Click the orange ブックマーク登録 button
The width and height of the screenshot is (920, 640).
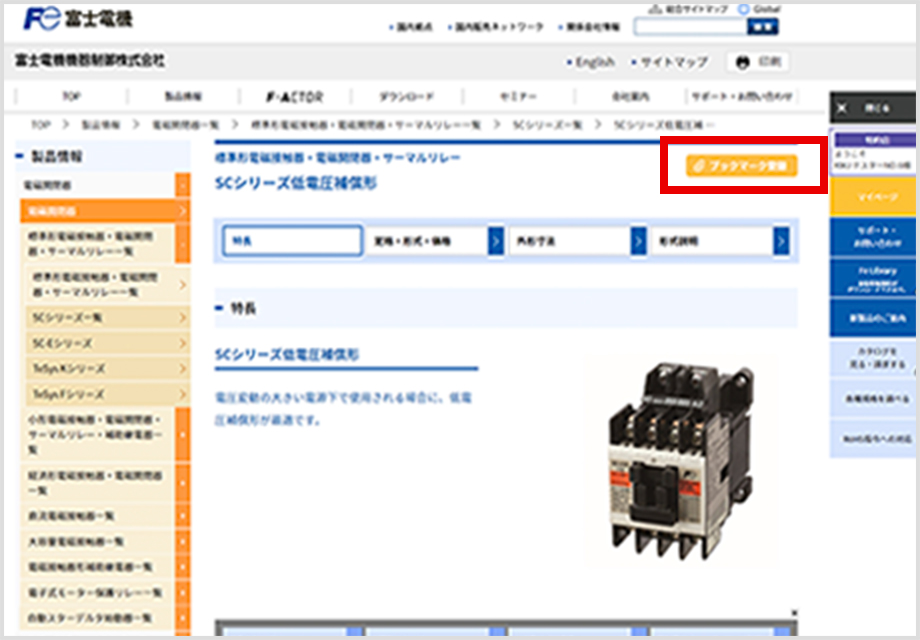(x=742, y=166)
